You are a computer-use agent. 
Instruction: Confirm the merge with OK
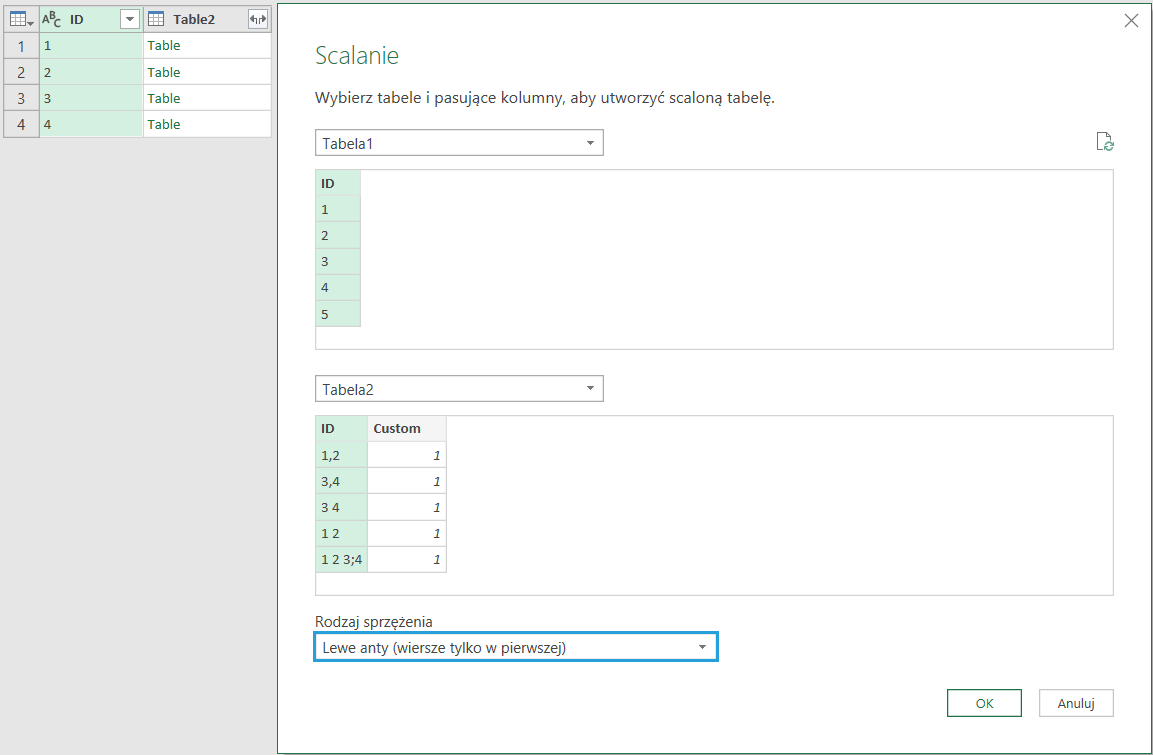coord(984,703)
